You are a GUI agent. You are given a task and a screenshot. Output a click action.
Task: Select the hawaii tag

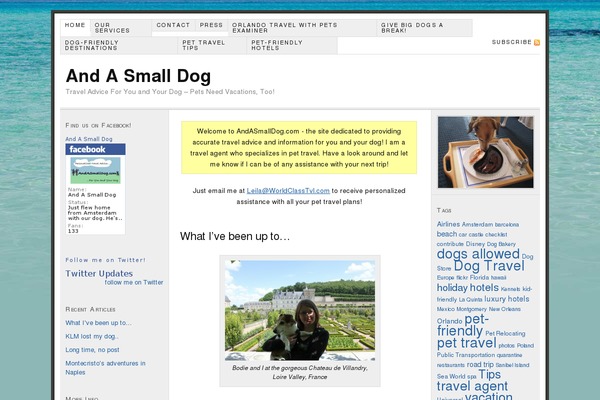pyautogui.click(x=498, y=278)
